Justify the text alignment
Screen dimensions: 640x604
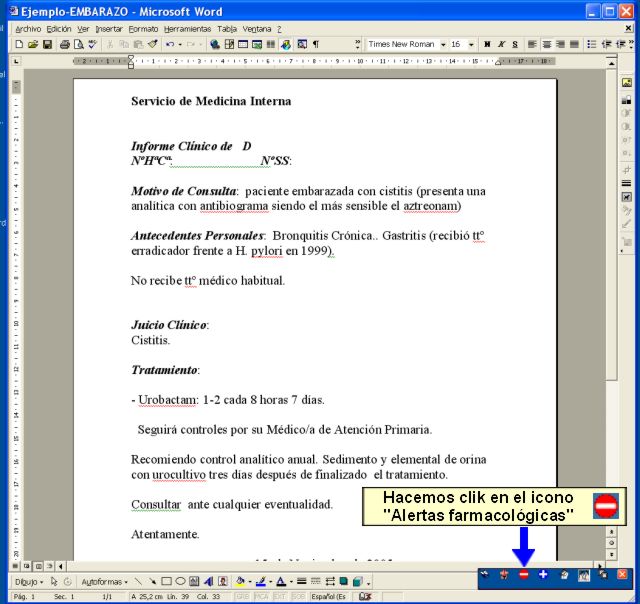tap(574, 44)
